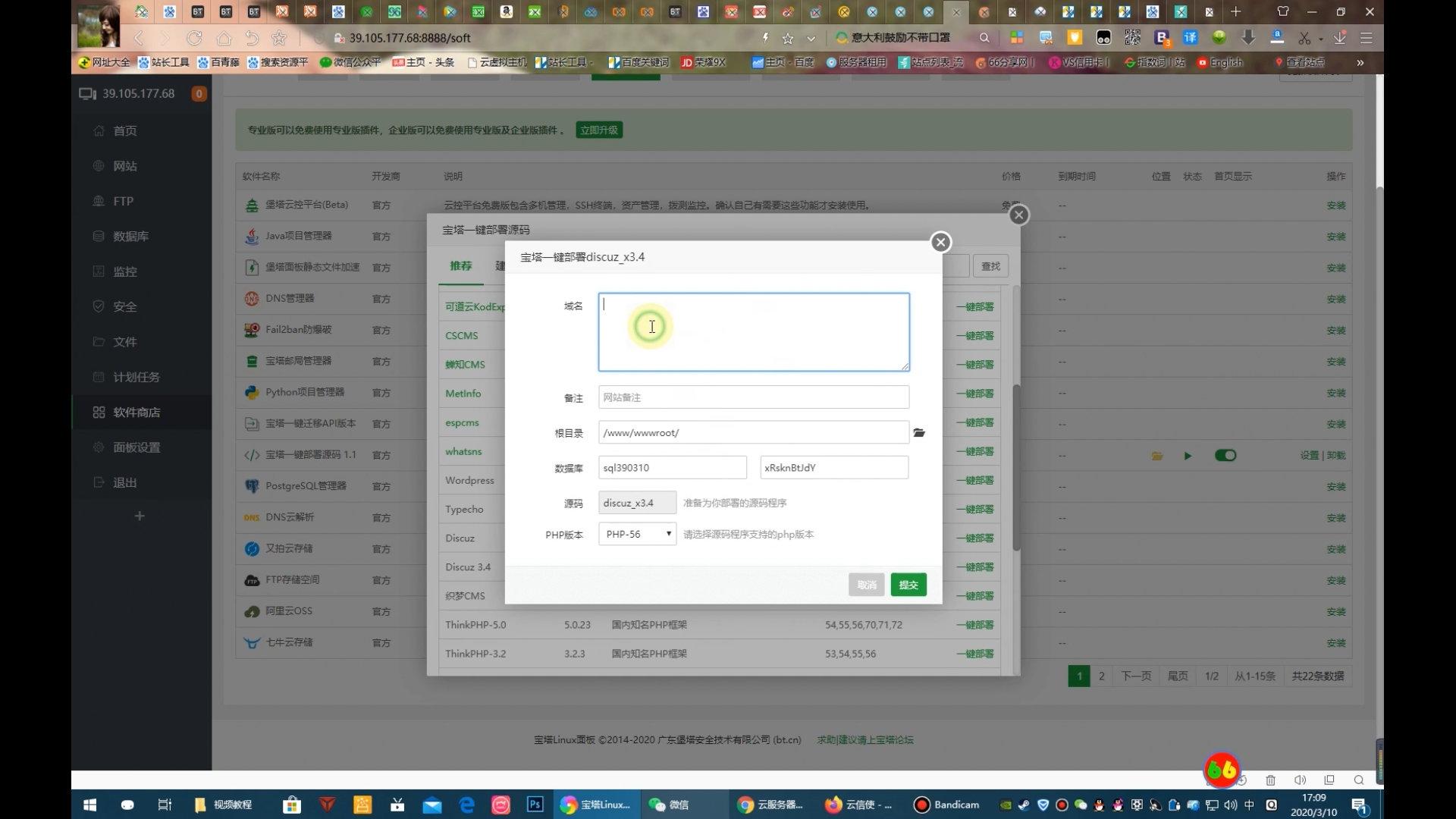Toggle homepage display switch for 宝塔一键部署源码
This screenshot has height=819, width=1456.
click(x=1225, y=455)
